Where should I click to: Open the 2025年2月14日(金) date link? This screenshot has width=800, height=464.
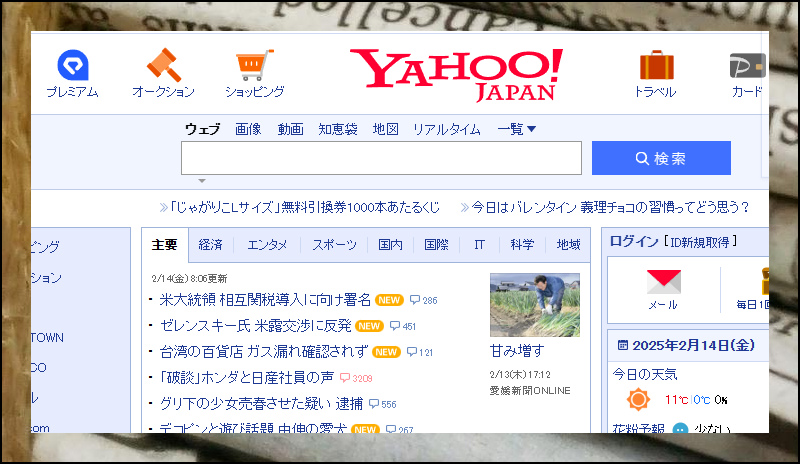(693, 346)
